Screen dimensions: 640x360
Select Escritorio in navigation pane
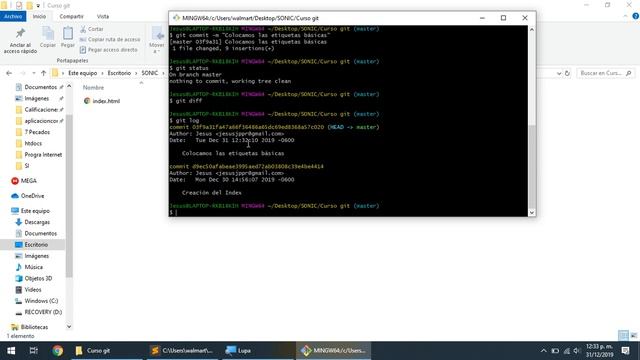(32, 244)
